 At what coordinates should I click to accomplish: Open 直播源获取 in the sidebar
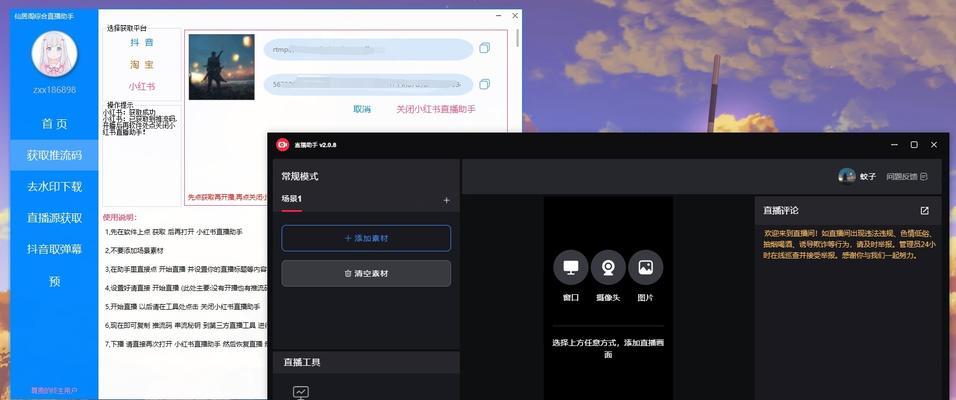click(54, 218)
